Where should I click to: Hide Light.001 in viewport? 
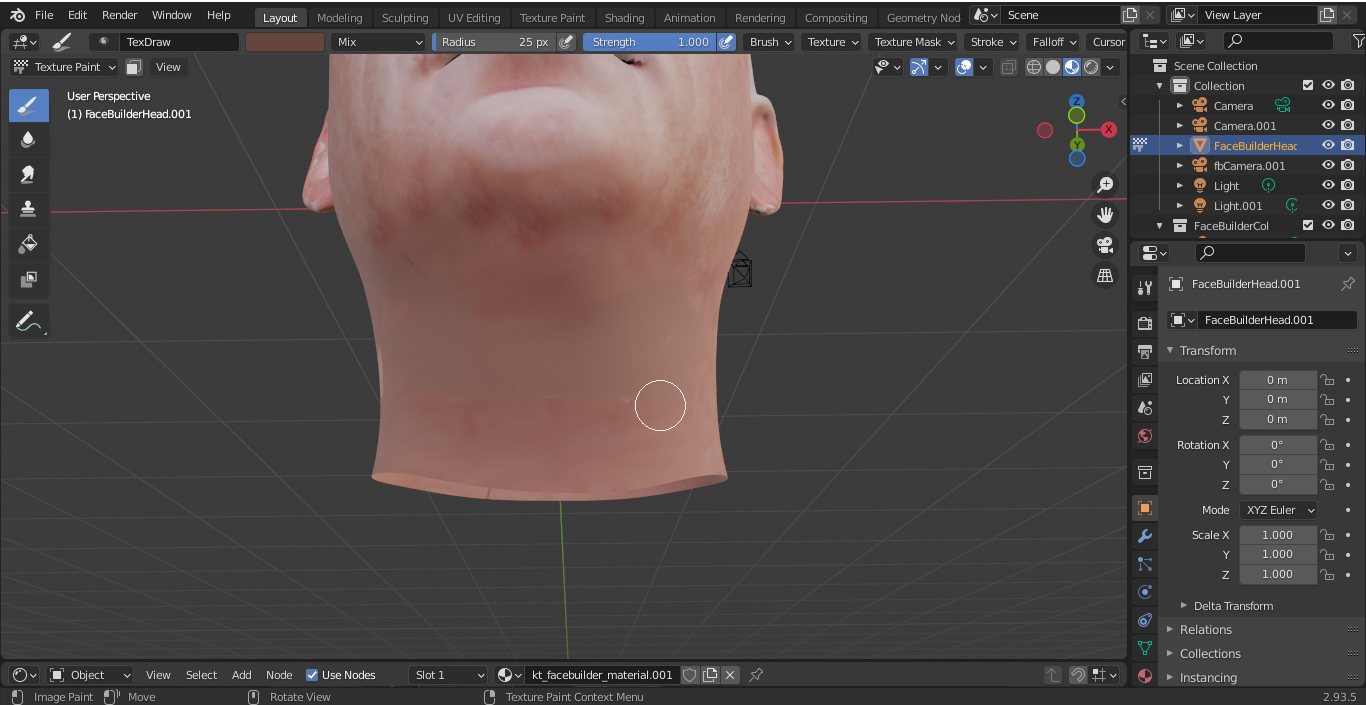(1328, 205)
